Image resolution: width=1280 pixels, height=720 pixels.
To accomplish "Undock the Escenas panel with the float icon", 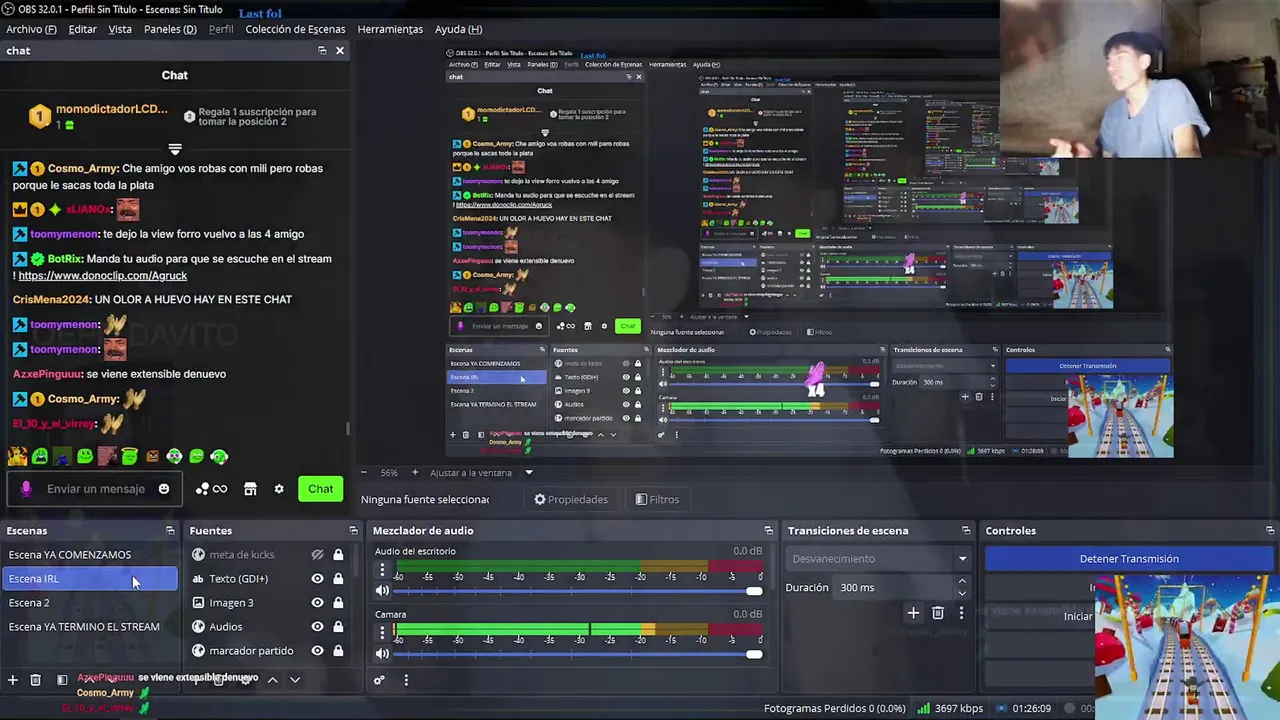I will tap(170, 531).
